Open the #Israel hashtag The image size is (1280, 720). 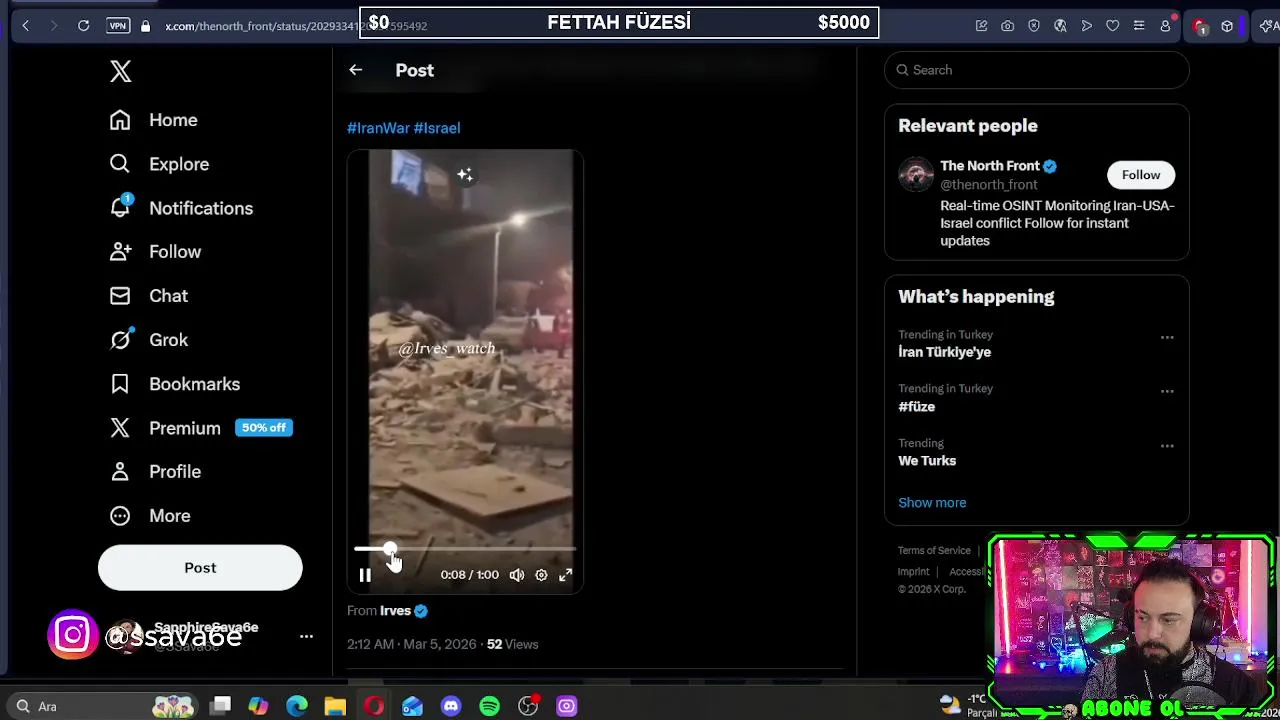pyautogui.click(x=437, y=128)
